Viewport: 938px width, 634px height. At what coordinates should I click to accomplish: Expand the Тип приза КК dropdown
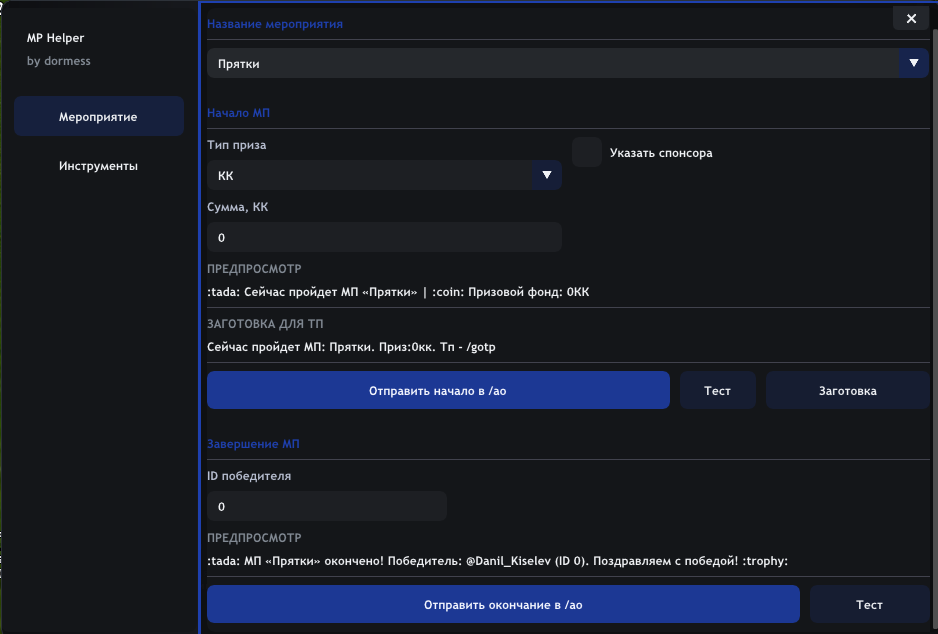(384, 175)
